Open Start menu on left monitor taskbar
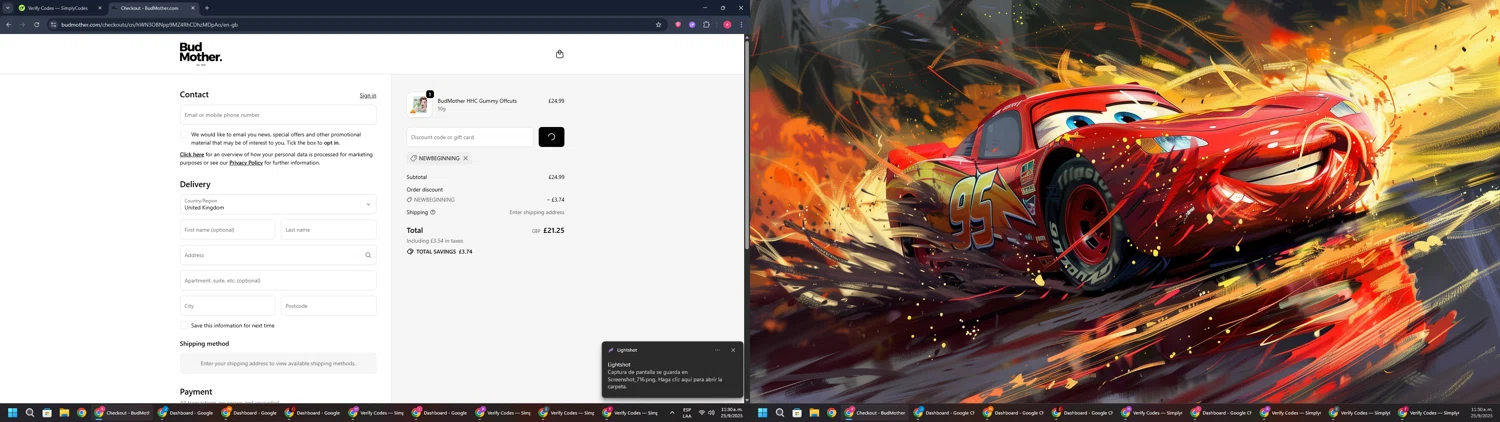This screenshot has height=422, width=1500. 13,412
